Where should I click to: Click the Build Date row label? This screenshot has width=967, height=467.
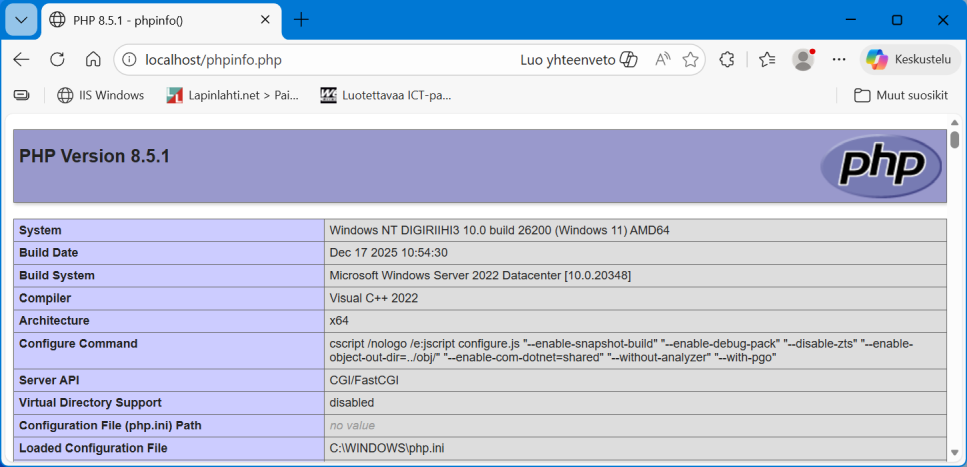[x=49, y=252]
